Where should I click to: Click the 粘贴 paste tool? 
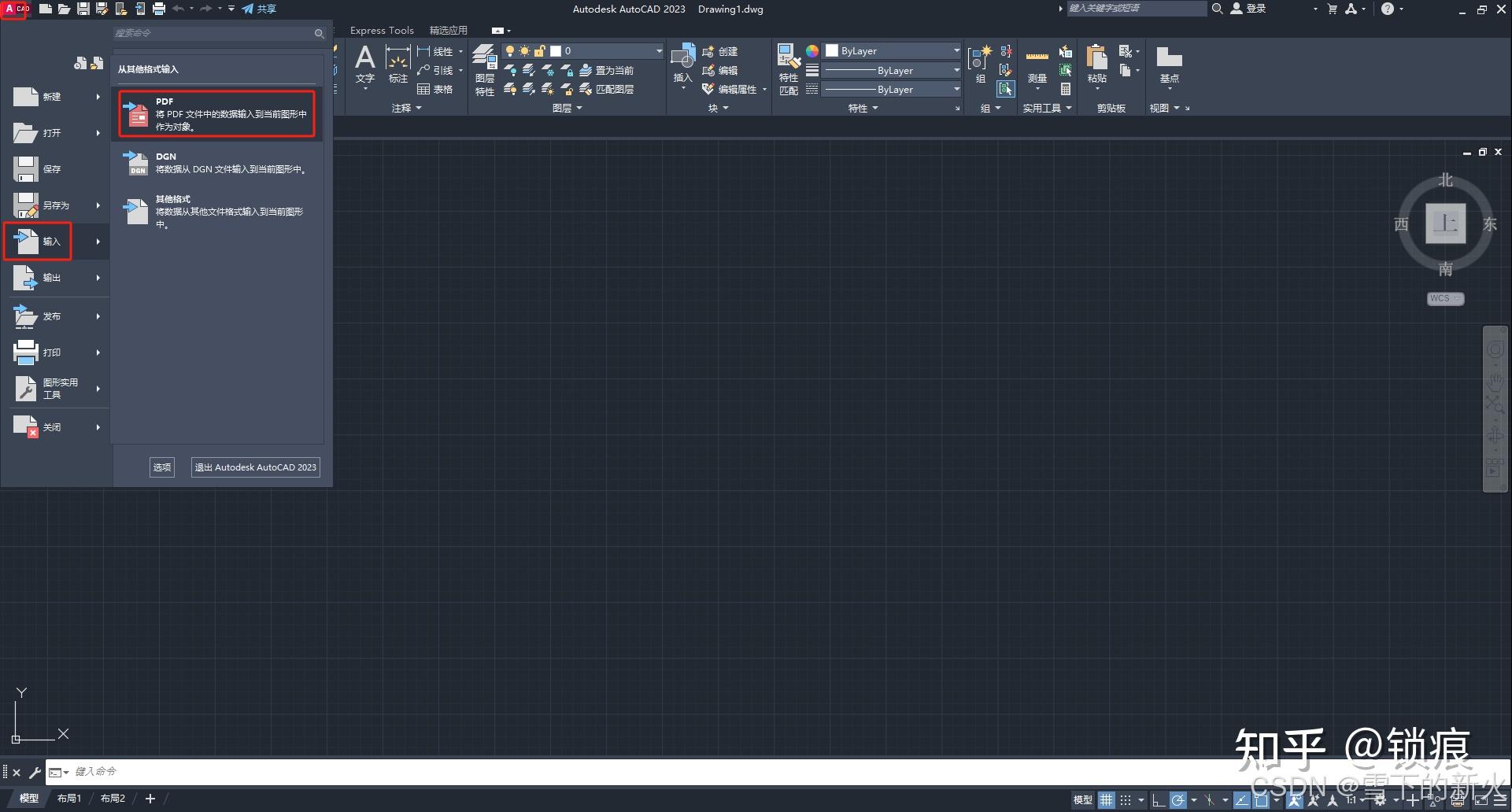(x=1097, y=66)
